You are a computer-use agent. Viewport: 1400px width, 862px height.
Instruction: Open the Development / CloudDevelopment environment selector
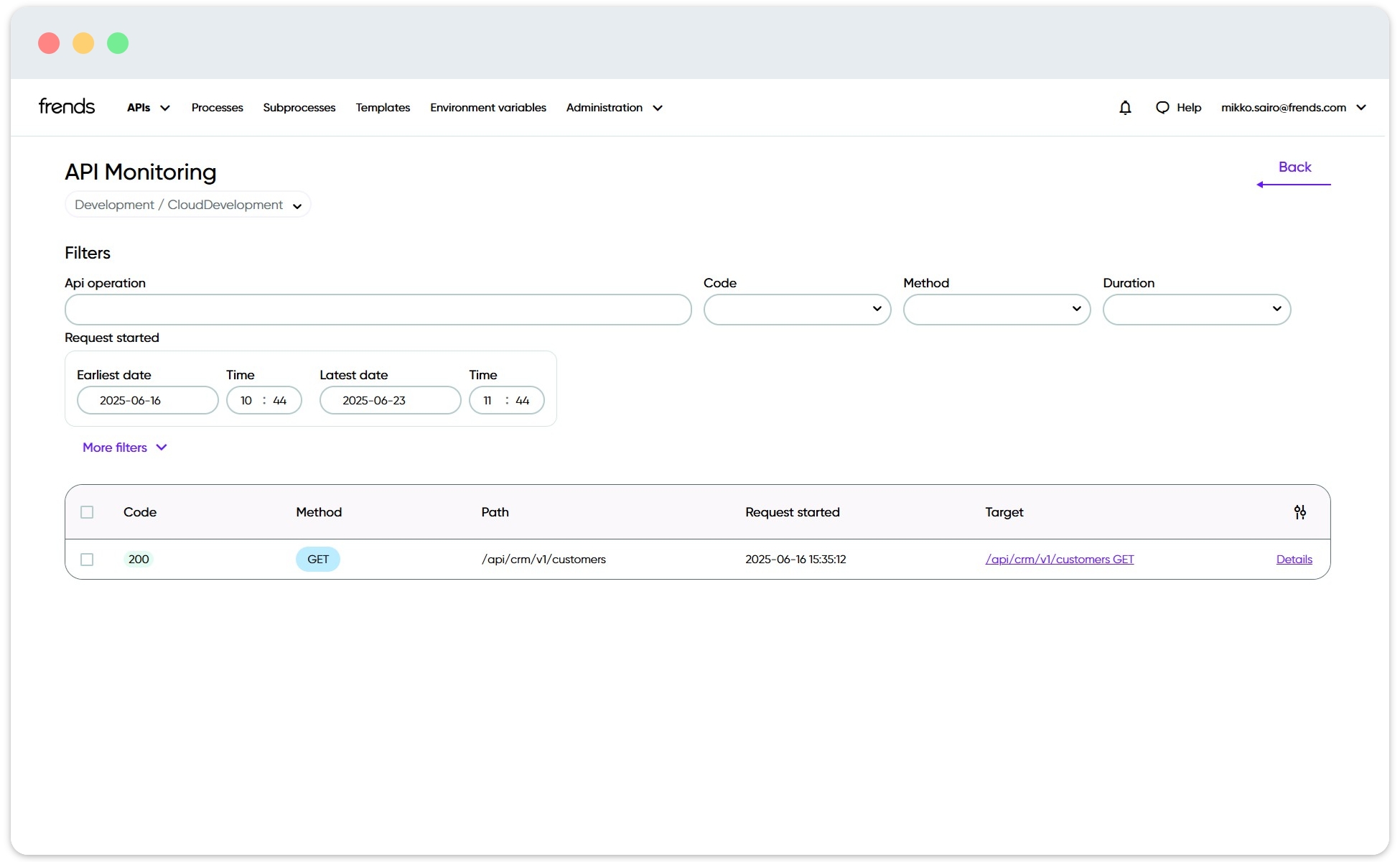[187, 205]
